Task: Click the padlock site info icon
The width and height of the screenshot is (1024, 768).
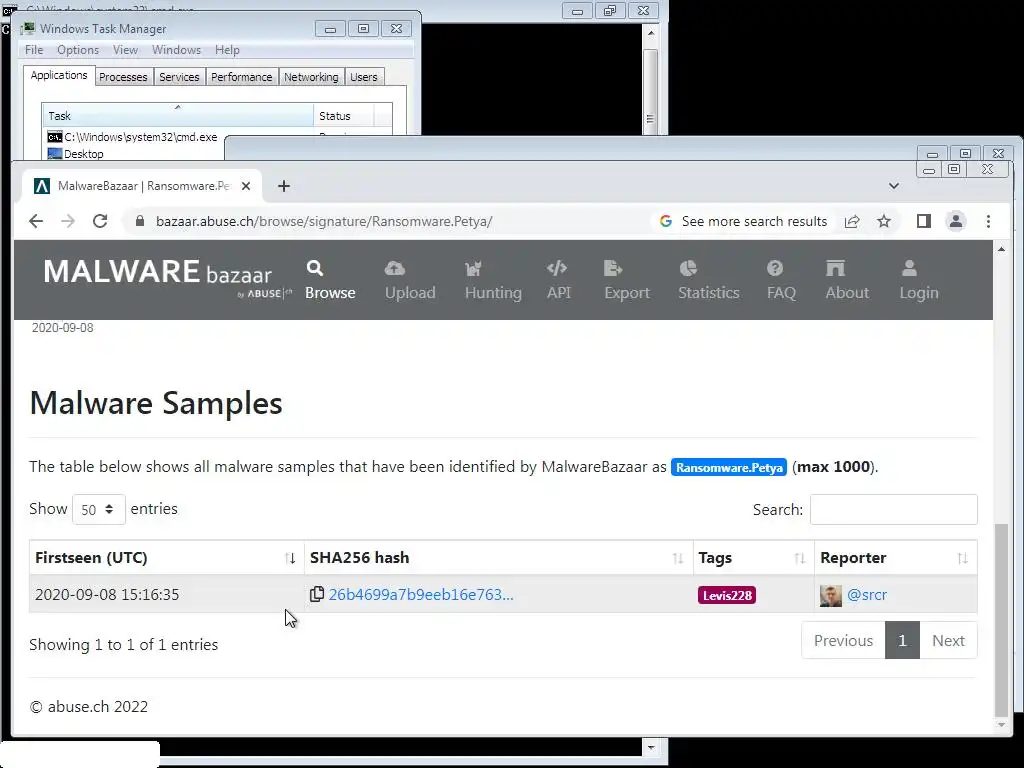Action: click(x=139, y=221)
